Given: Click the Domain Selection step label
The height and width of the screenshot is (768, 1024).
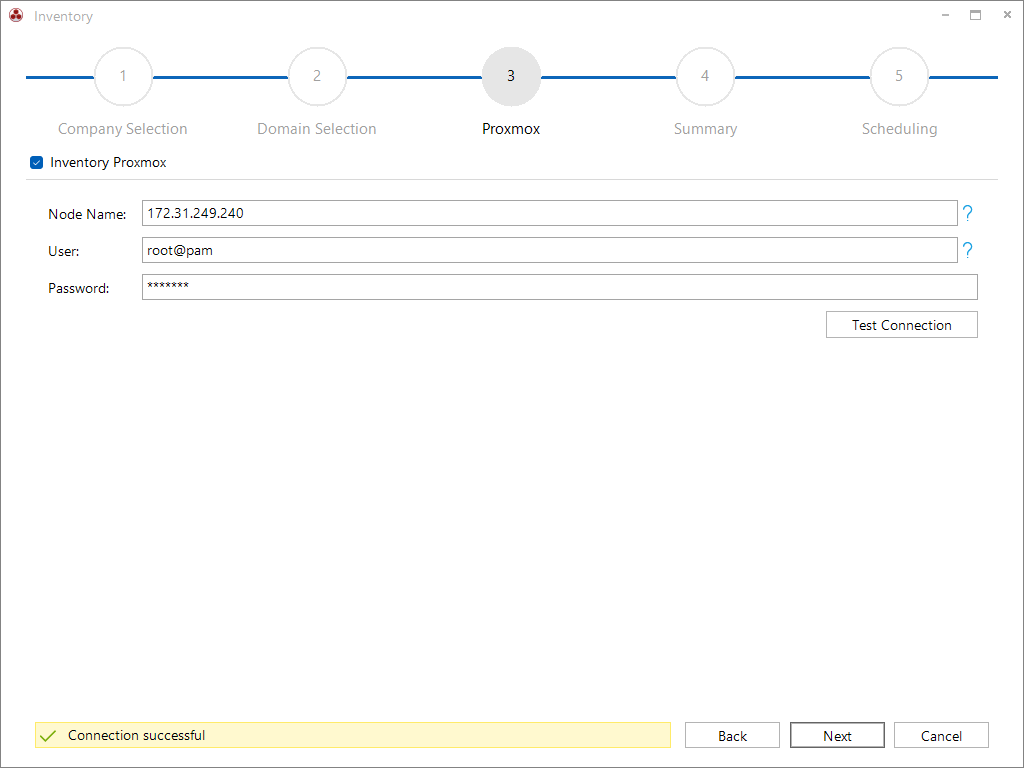Looking at the screenshot, I should (317, 129).
